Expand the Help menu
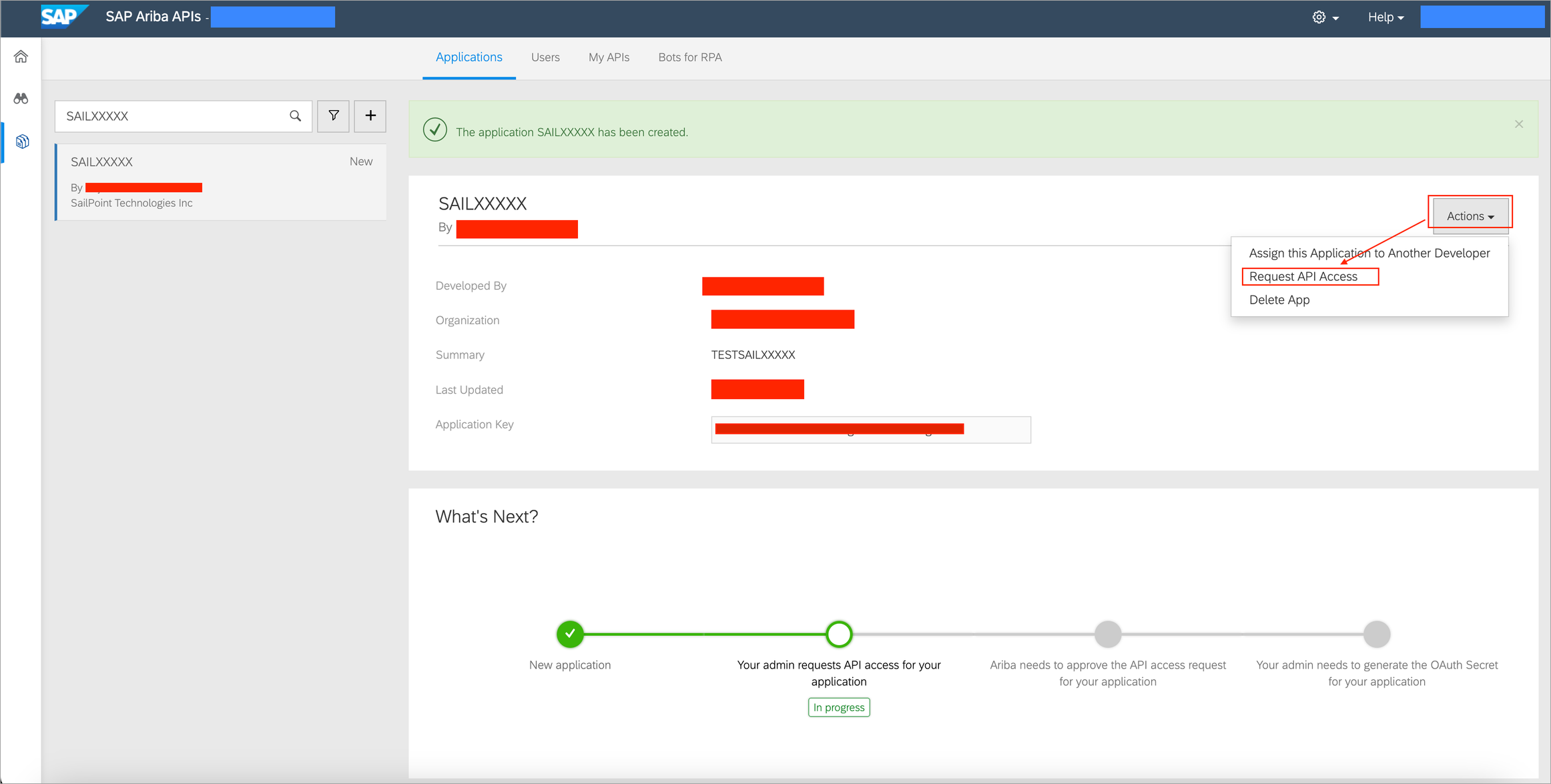This screenshot has height=784, width=1551. coord(1385,17)
